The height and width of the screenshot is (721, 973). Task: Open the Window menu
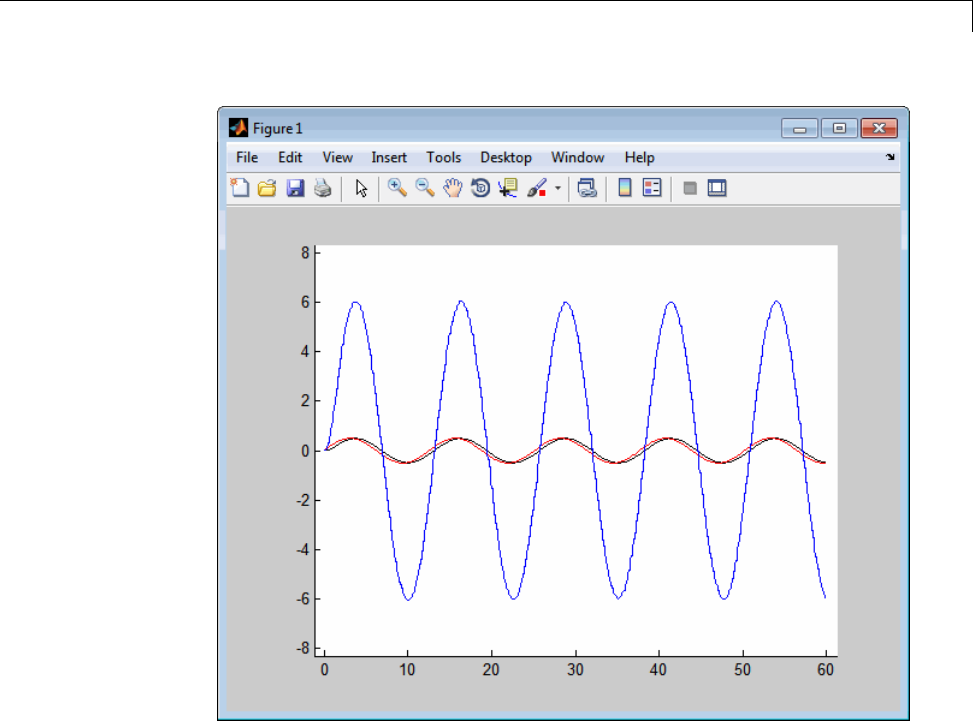[x=578, y=158]
